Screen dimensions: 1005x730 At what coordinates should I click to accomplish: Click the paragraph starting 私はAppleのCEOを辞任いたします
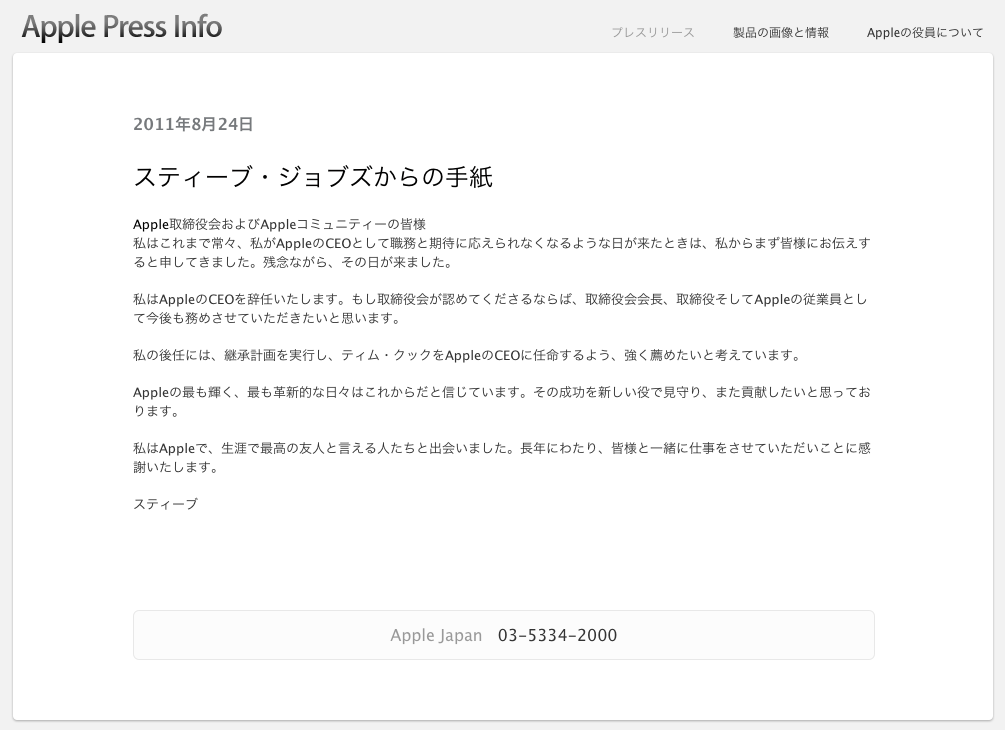(501, 308)
